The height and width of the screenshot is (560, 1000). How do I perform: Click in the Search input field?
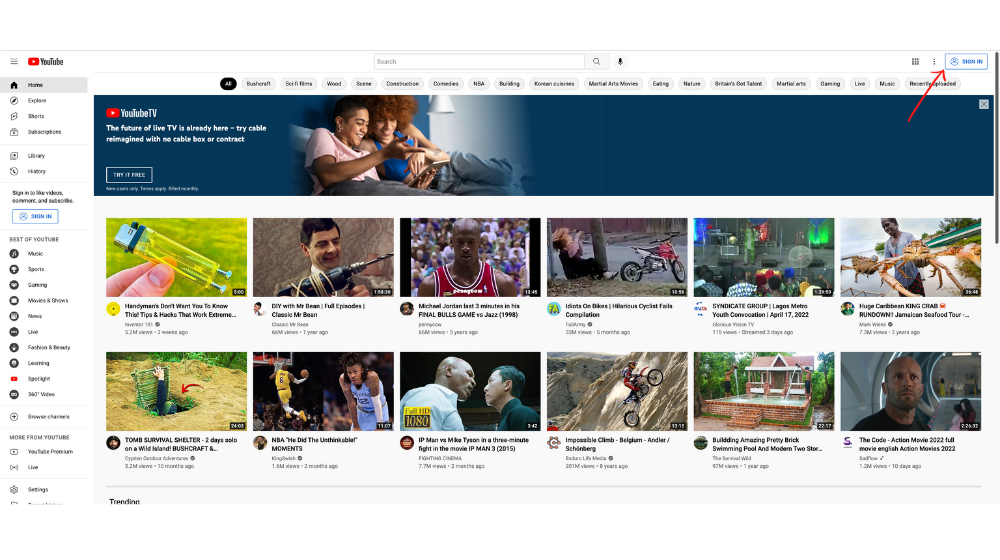click(x=479, y=62)
